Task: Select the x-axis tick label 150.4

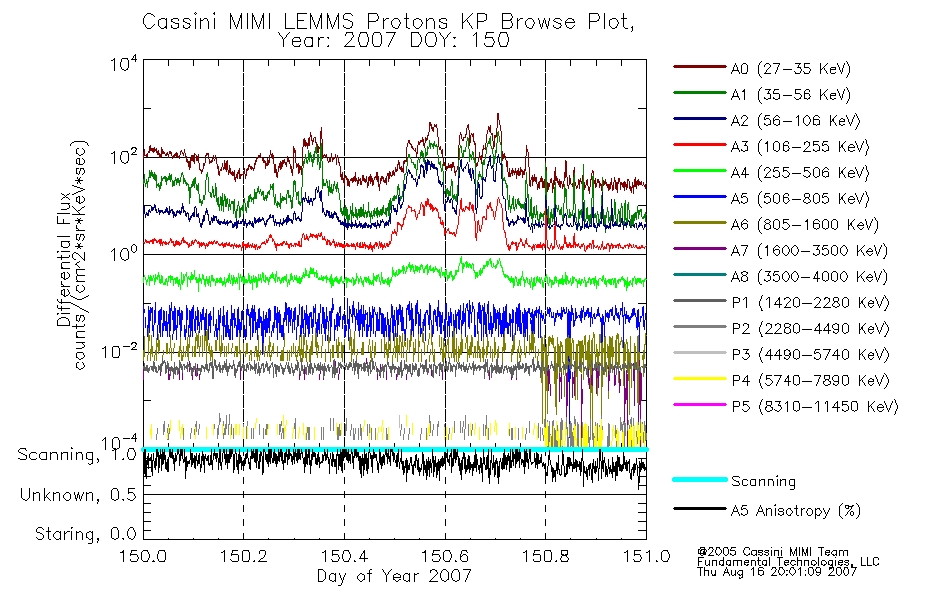Action: (345, 556)
